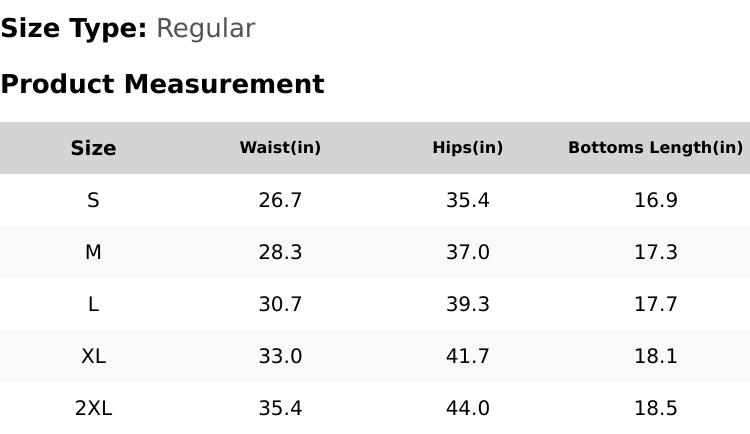Click bottoms length 16.9 for size S
750x434 pixels.
point(655,200)
